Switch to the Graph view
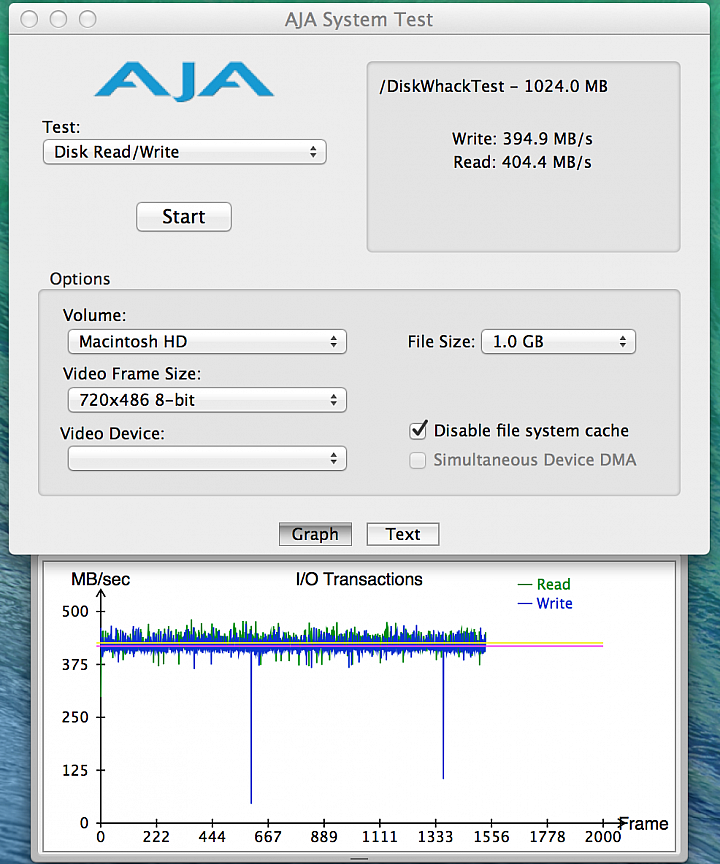The image size is (720, 864). 315,534
